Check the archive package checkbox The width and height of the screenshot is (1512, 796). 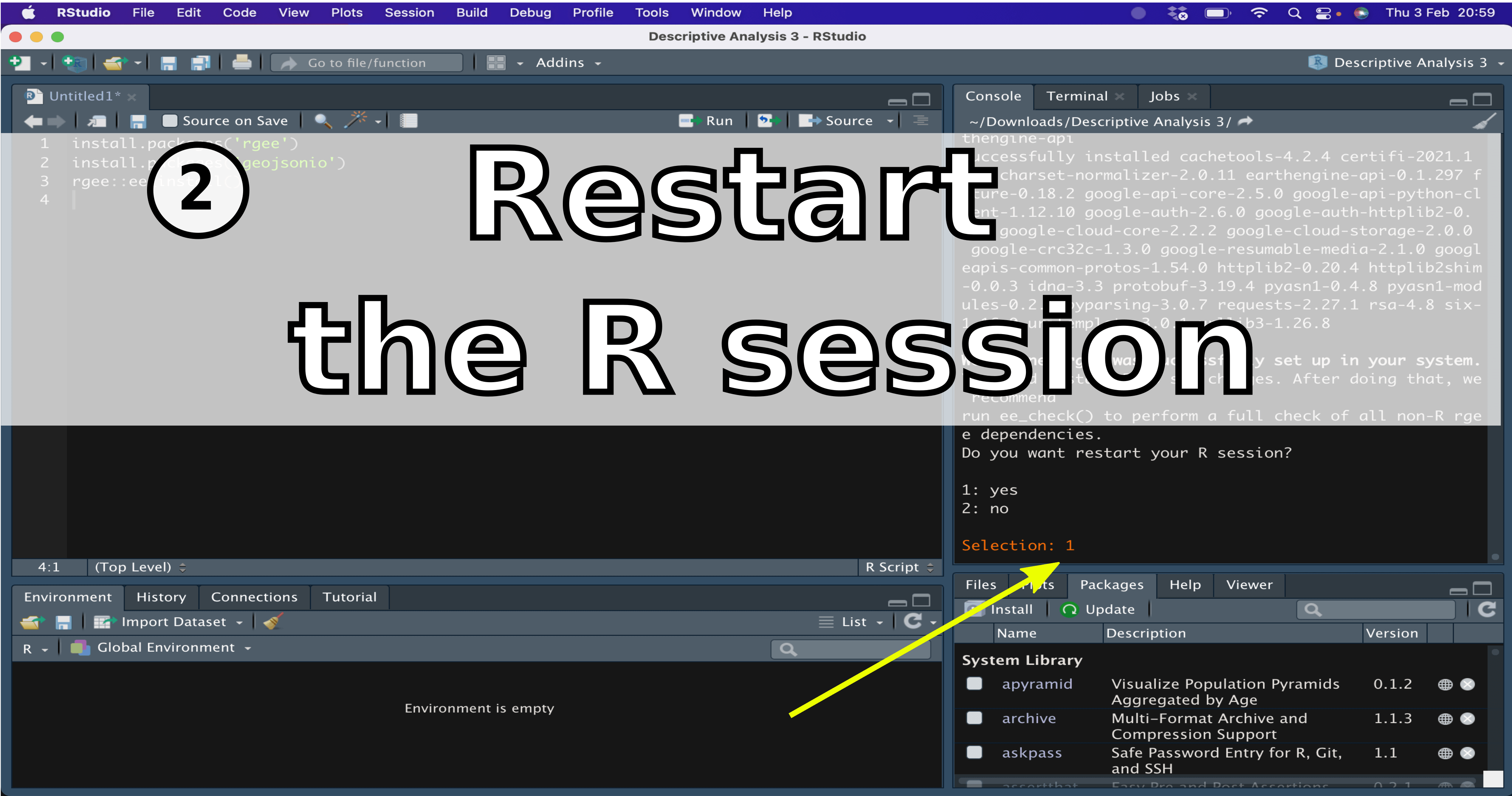(x=974, y=718)
